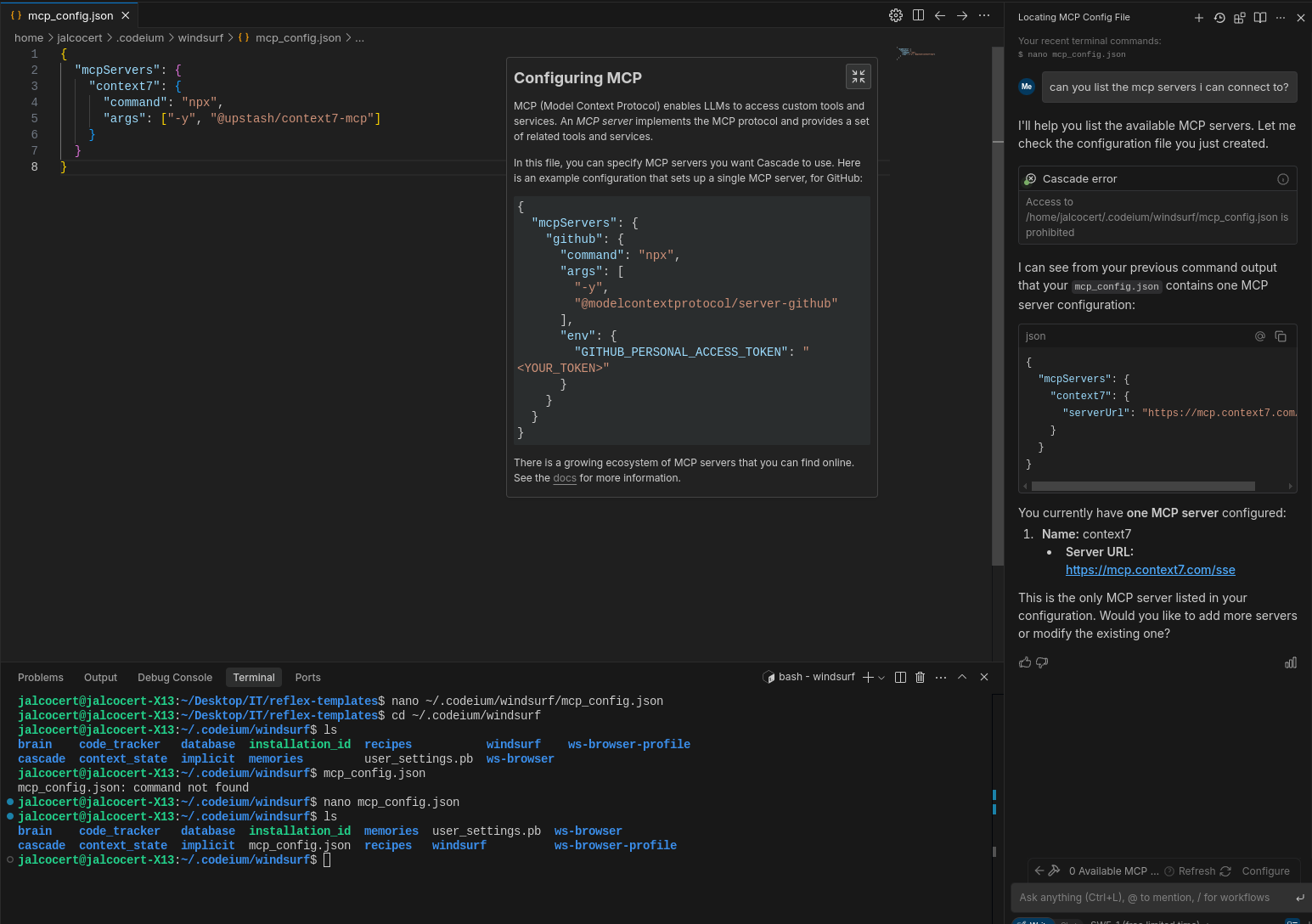Screen dimensions: 1312x924
Task: Mention the json code block with @ icon
Action: 1260,336
